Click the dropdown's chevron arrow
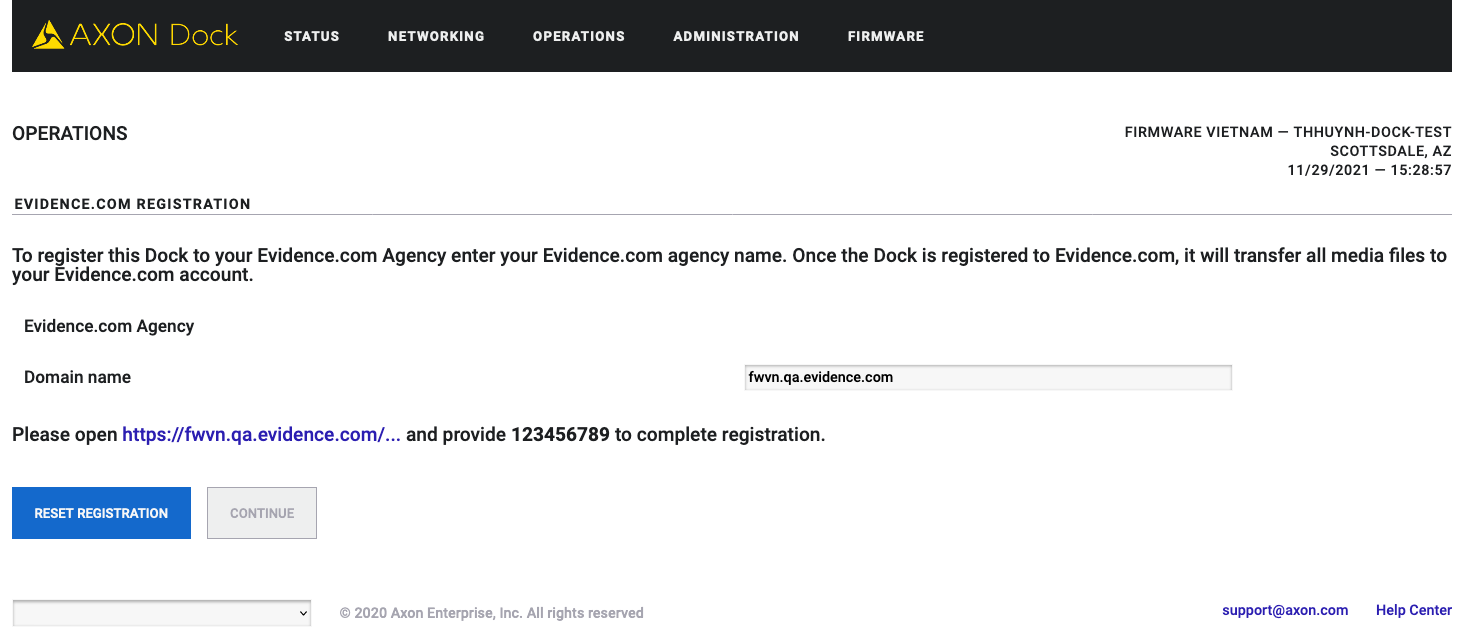The height and width of the screenshot is (639, 1464). [301, 612]
